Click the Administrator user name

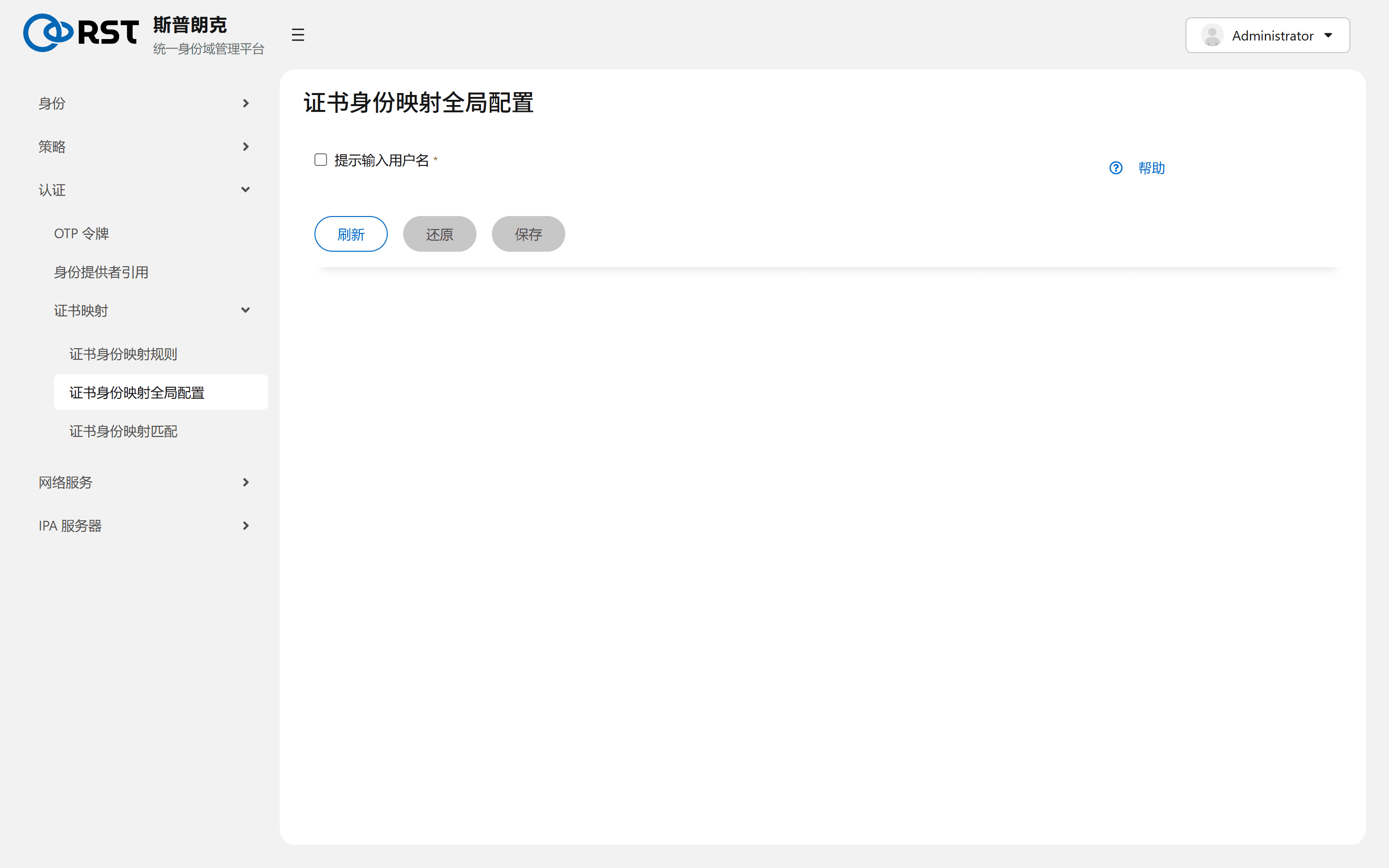point(1272,36)
